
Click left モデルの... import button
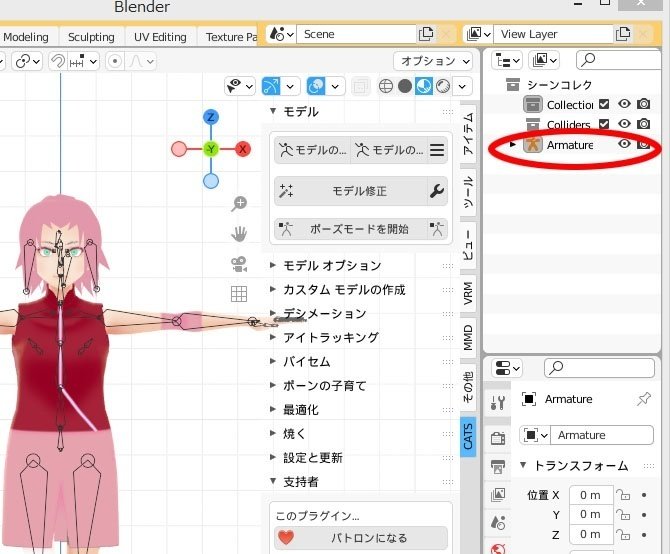click(312, 150)
